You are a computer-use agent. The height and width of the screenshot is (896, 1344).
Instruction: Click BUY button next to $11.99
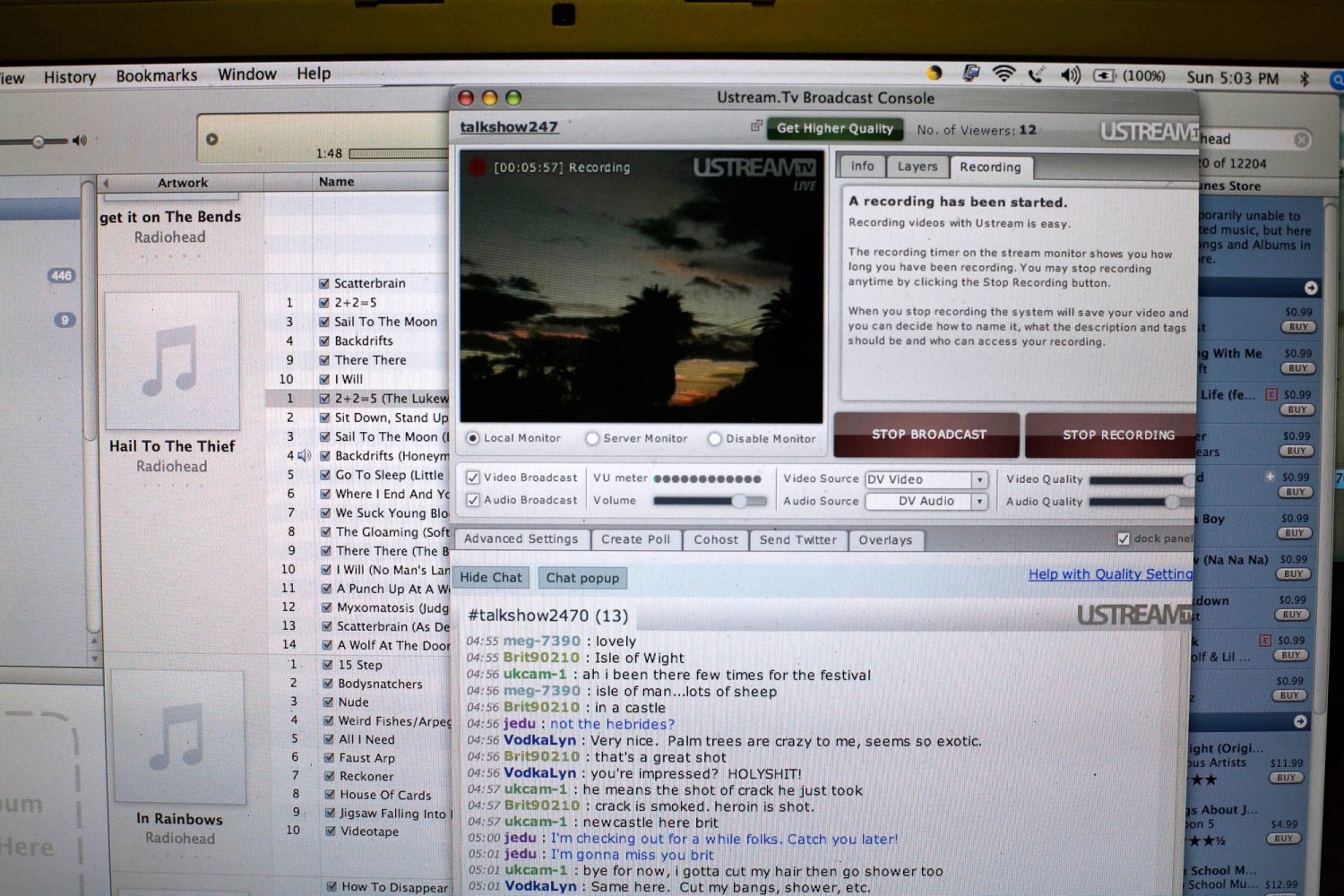coord(1287,778)
